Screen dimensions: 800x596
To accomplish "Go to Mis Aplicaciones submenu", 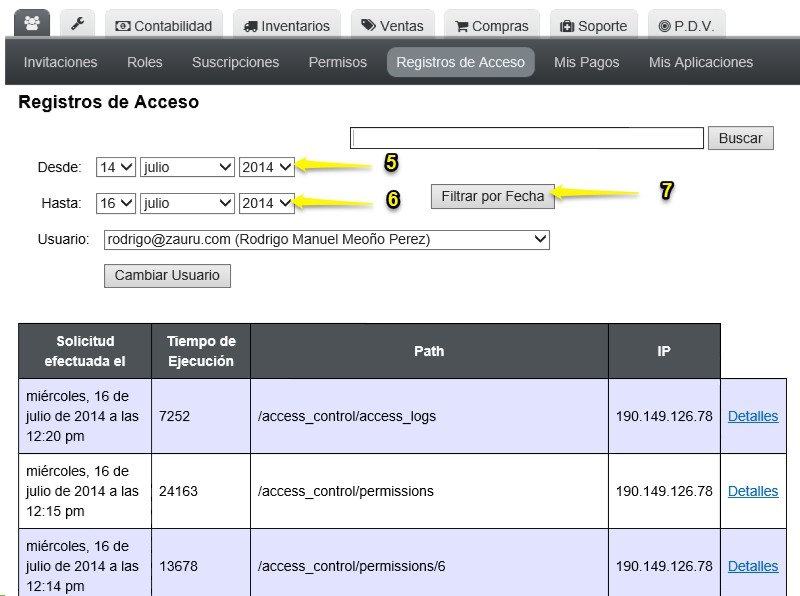I will click(x=701, y=62).
